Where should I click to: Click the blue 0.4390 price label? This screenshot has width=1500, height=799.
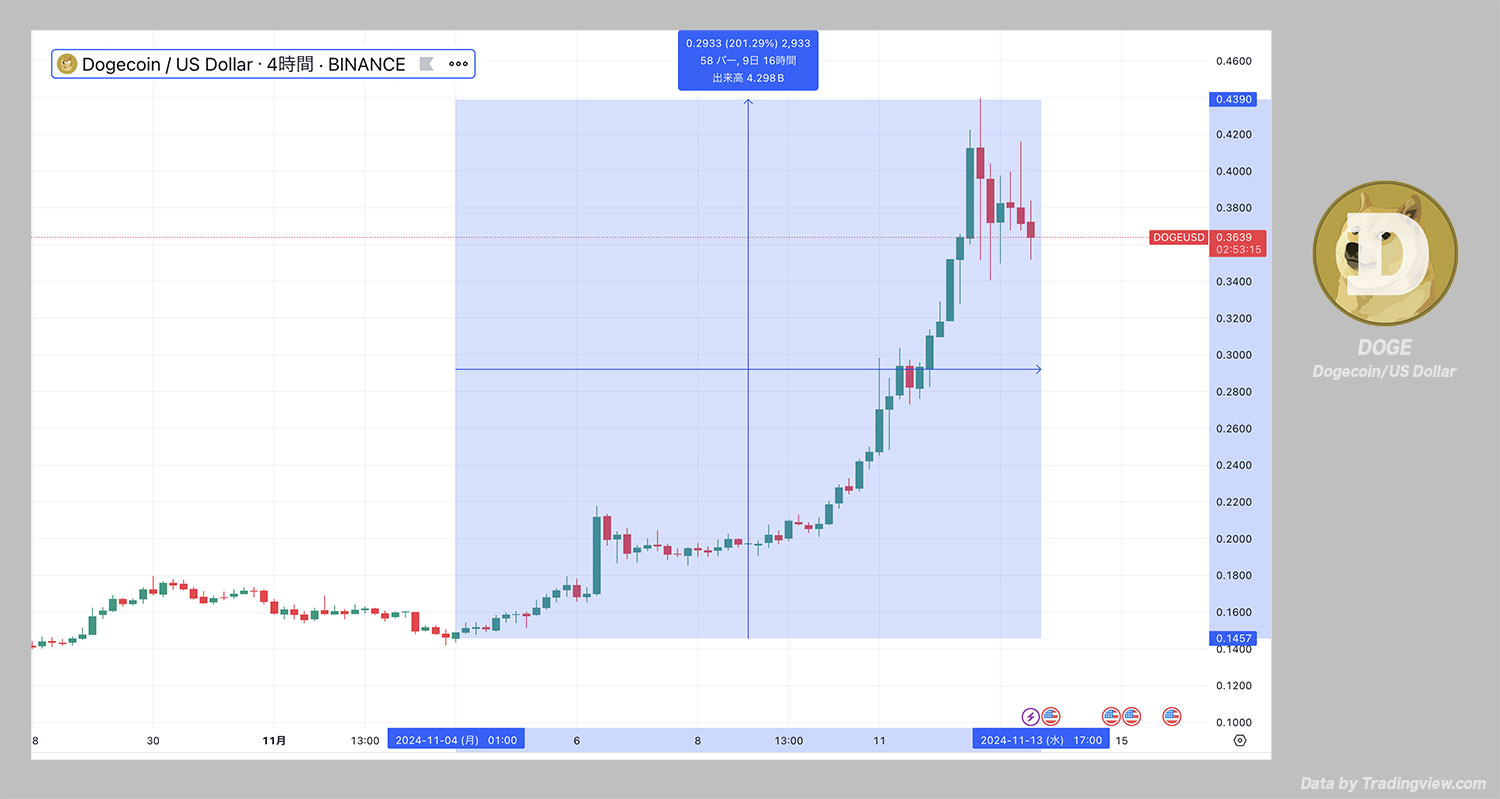(x=1233, y=99)
